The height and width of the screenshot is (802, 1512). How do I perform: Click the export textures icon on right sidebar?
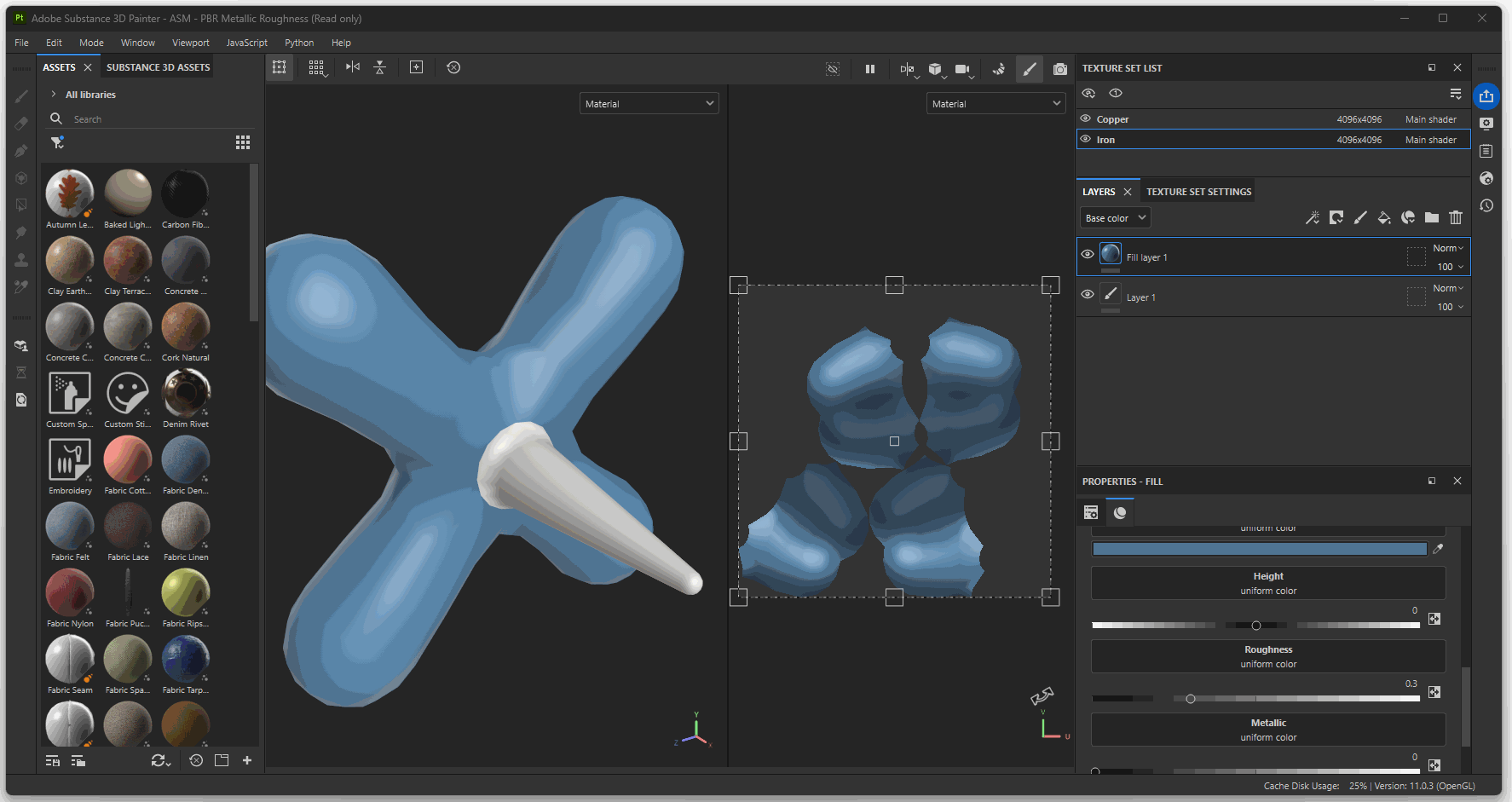click(x=1486, y=96)
